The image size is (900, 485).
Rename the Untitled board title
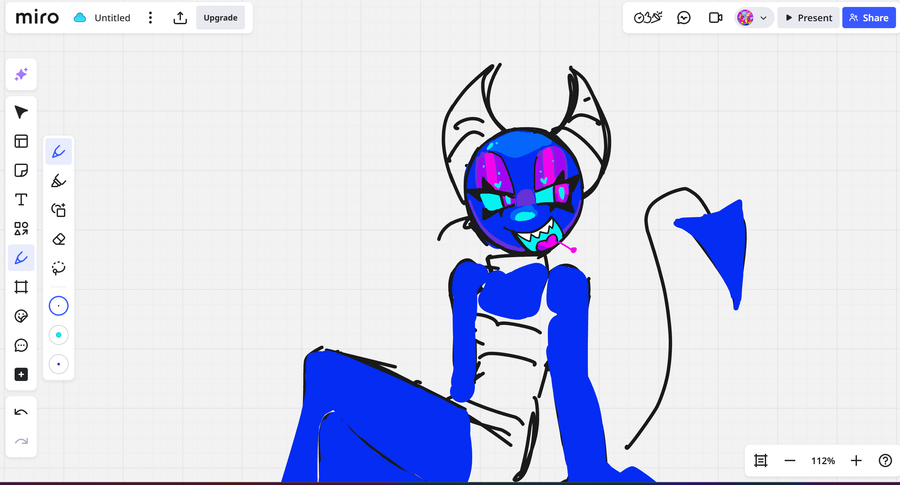[x=112, y=18]
